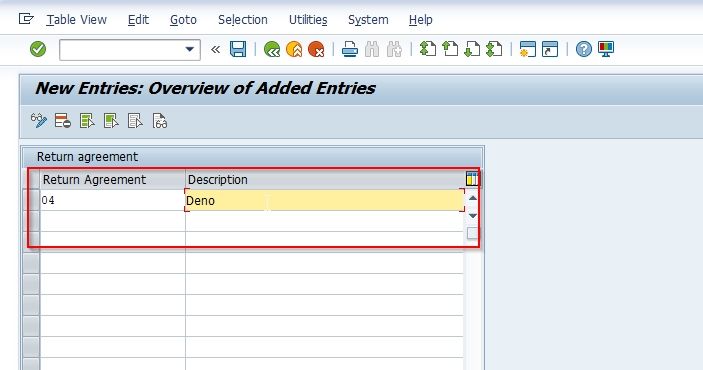Screen dimensions: 703x370
Task: Open the Edit menu
Action: pyautogui.click(x=138, y=20)
